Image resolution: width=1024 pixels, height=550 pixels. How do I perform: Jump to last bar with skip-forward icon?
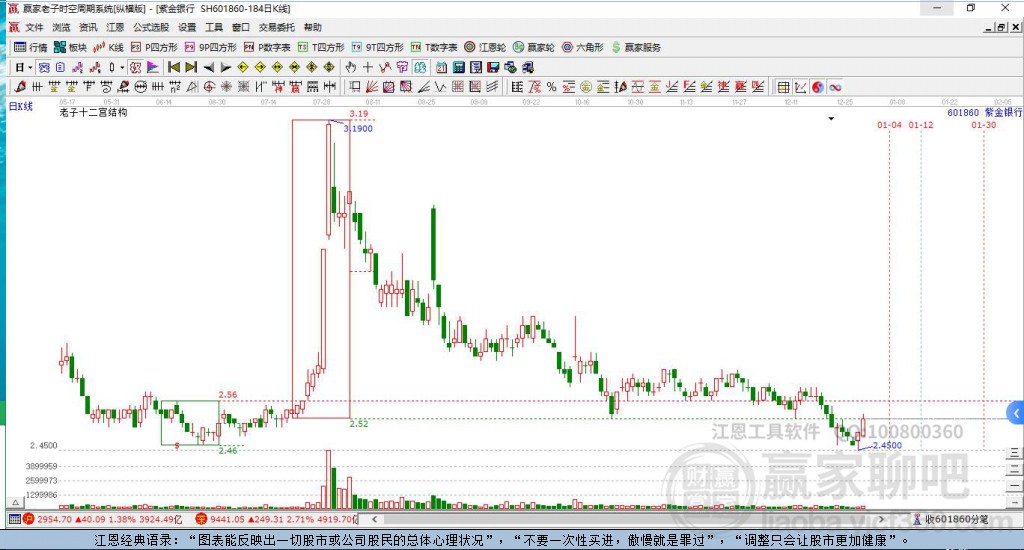(191, 67)
